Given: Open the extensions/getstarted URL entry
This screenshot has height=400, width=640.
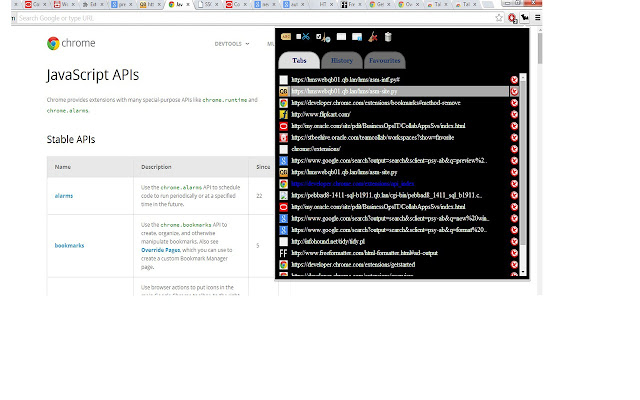Looking at the screenshot, I should pyautogui.click(x=353, y=264).
